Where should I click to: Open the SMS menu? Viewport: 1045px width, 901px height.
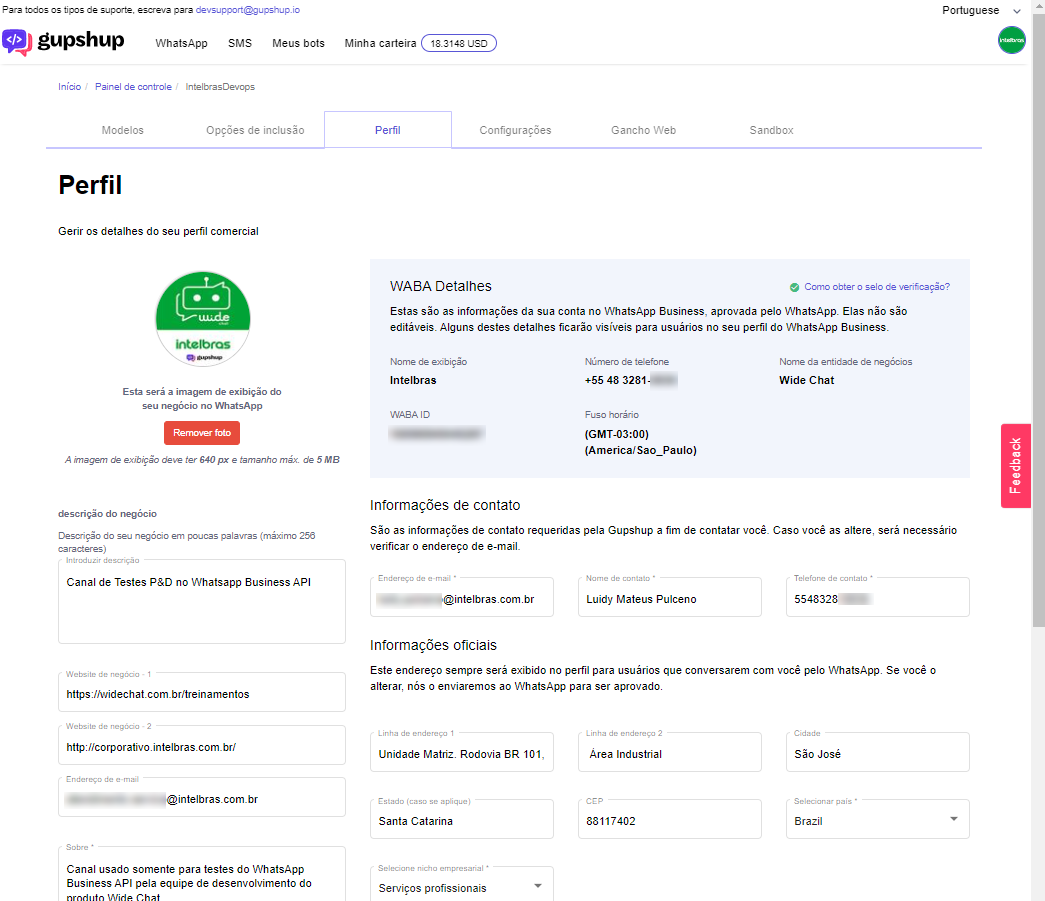pos(240,43)
